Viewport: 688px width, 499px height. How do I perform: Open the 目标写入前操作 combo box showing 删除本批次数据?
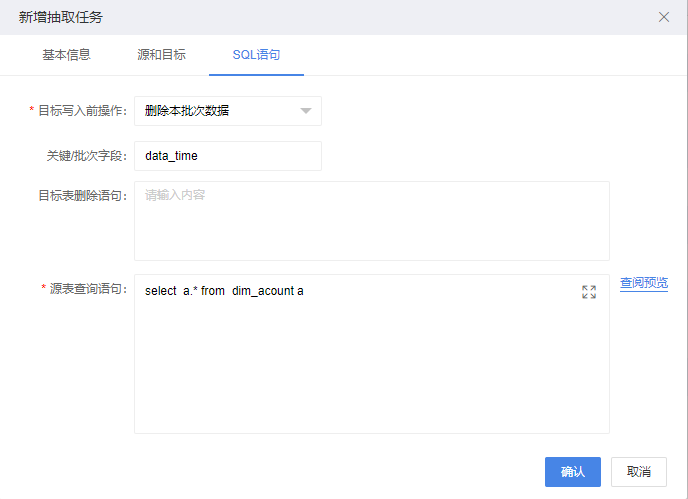(228, 111)
